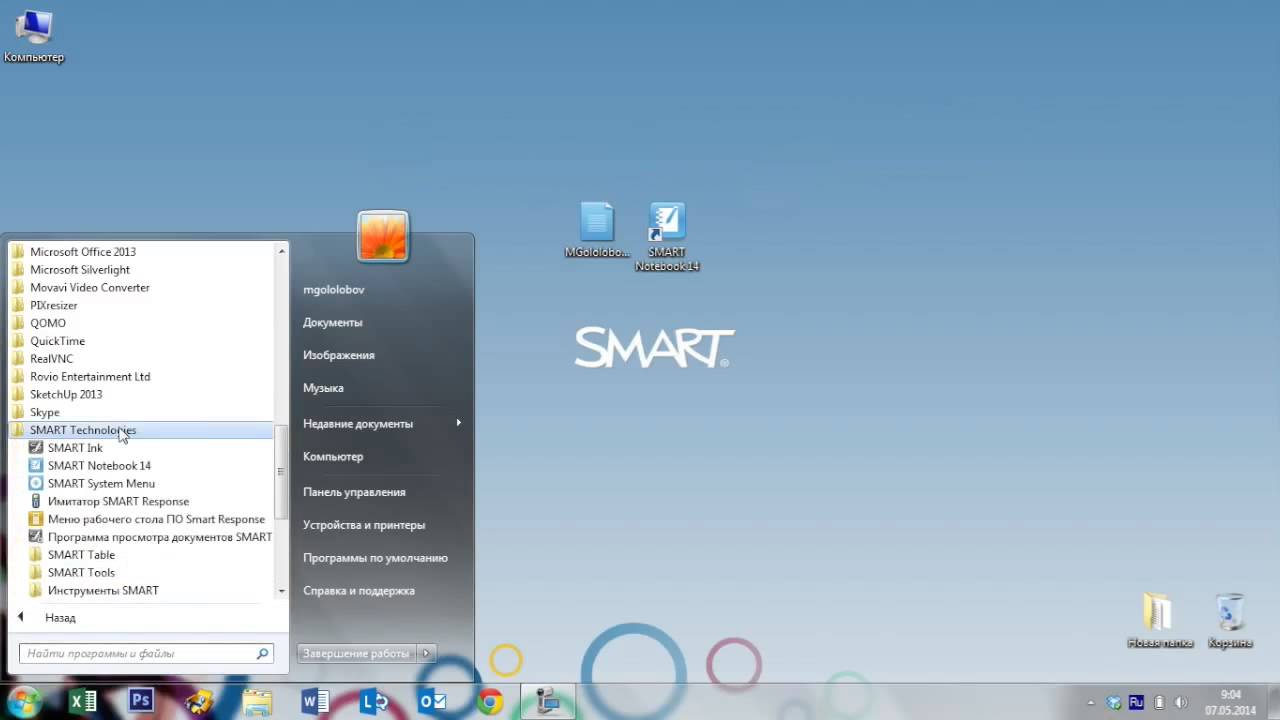
Task: Click the search magnifier icon in the Start menu
Action: pyautogui.click(x=263, y=654)
